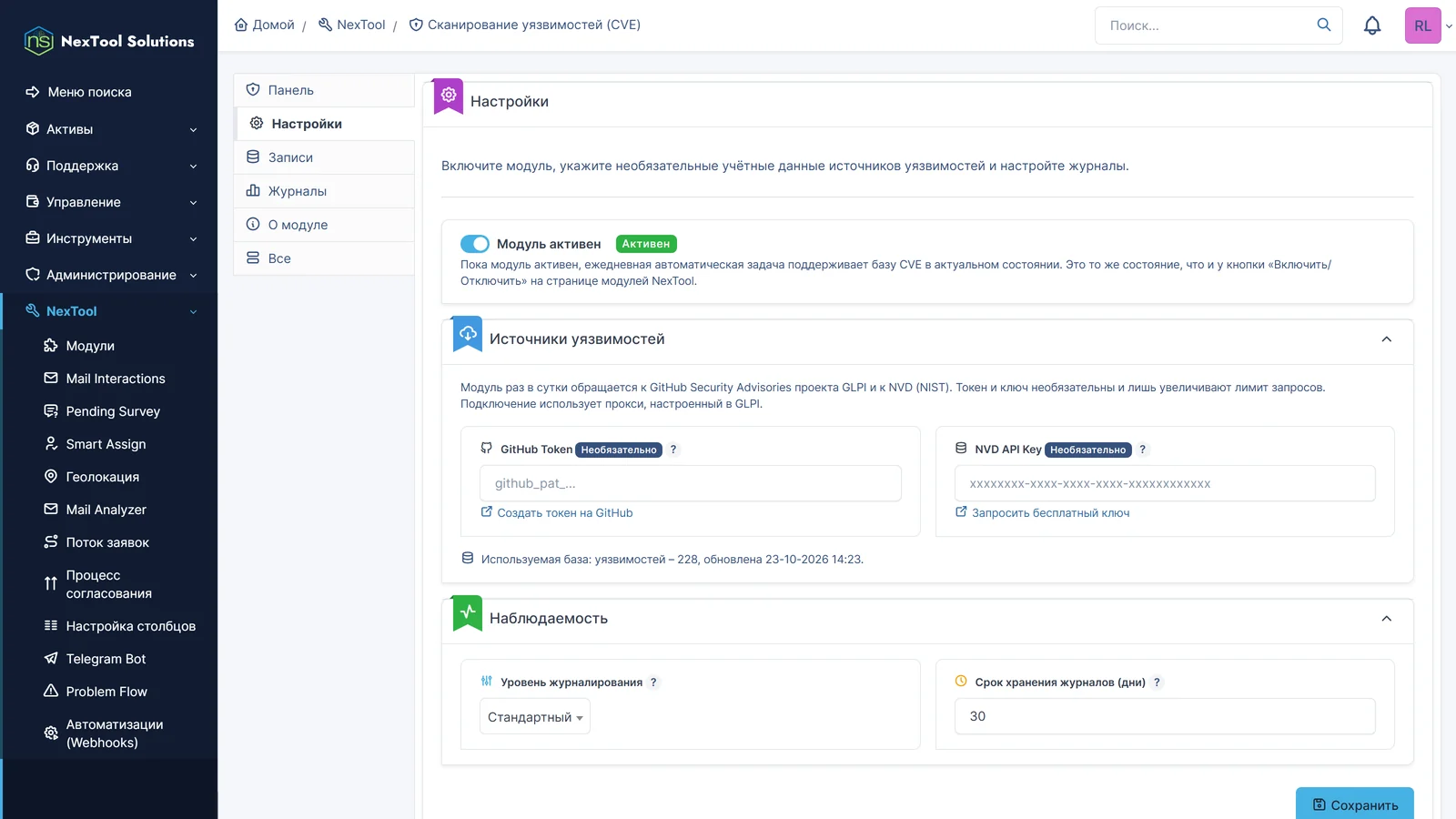Collapse the Источники уязвимостей section
Viewport: 1456px width, 819px height.
pyautogui.click(x=1387, y=339)
